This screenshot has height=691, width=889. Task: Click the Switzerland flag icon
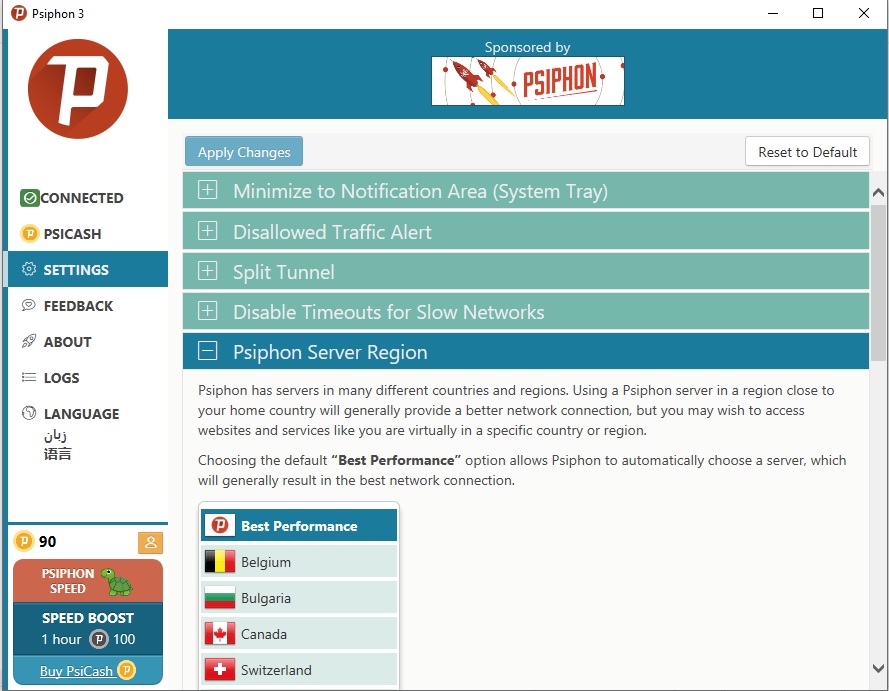click(x=220, y=670)
